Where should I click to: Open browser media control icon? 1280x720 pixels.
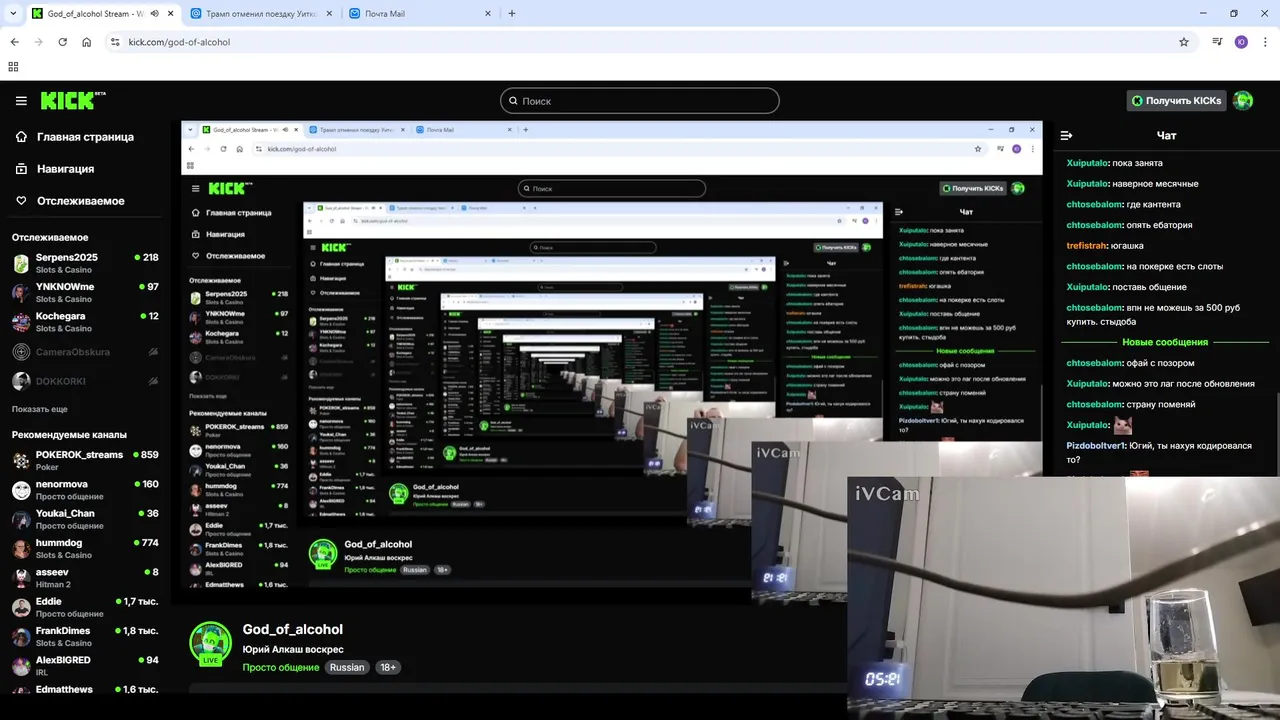click(1217, 42)
